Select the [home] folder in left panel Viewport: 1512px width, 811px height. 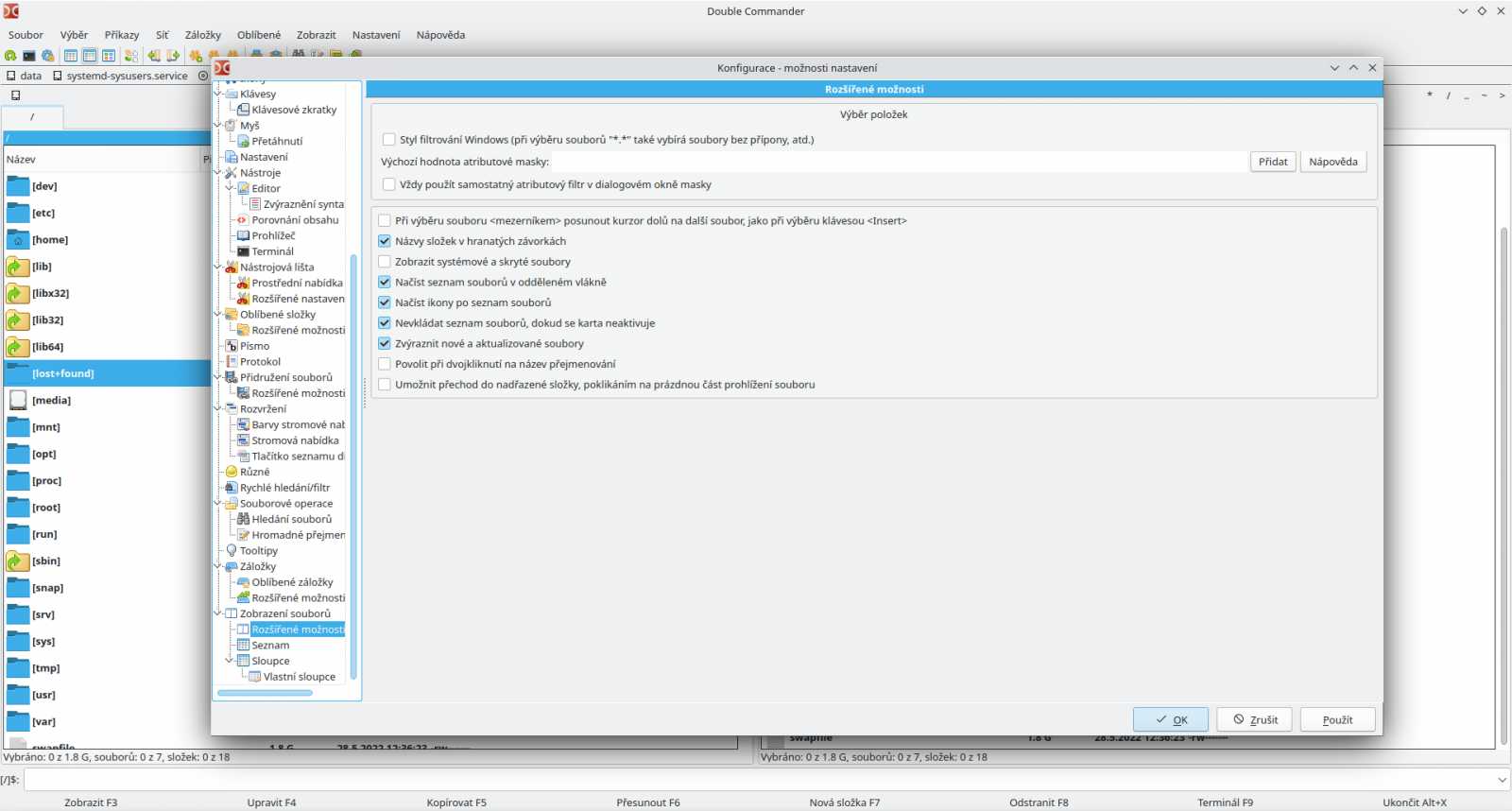50,240
